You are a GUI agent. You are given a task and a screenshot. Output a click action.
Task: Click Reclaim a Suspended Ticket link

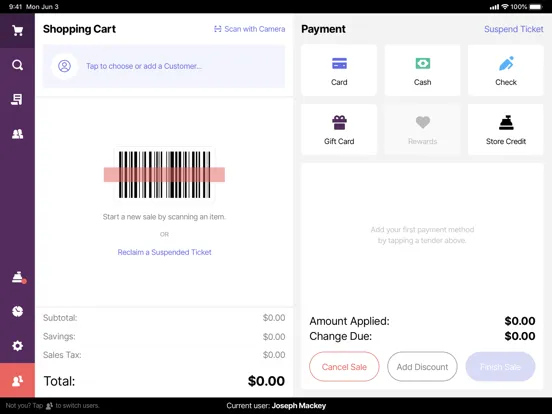164,252
